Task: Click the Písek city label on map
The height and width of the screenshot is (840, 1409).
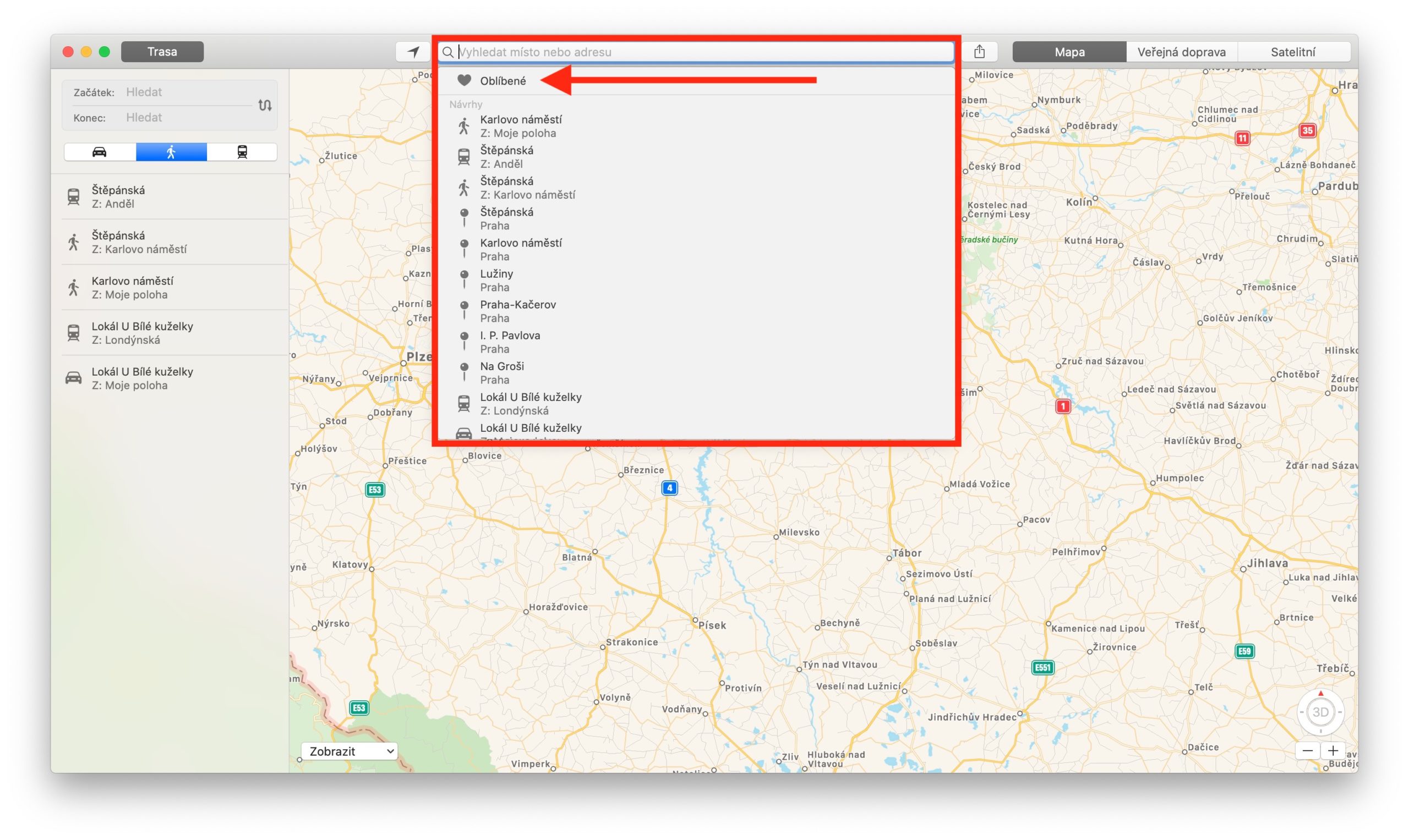Action: click(x=712, y=625)
